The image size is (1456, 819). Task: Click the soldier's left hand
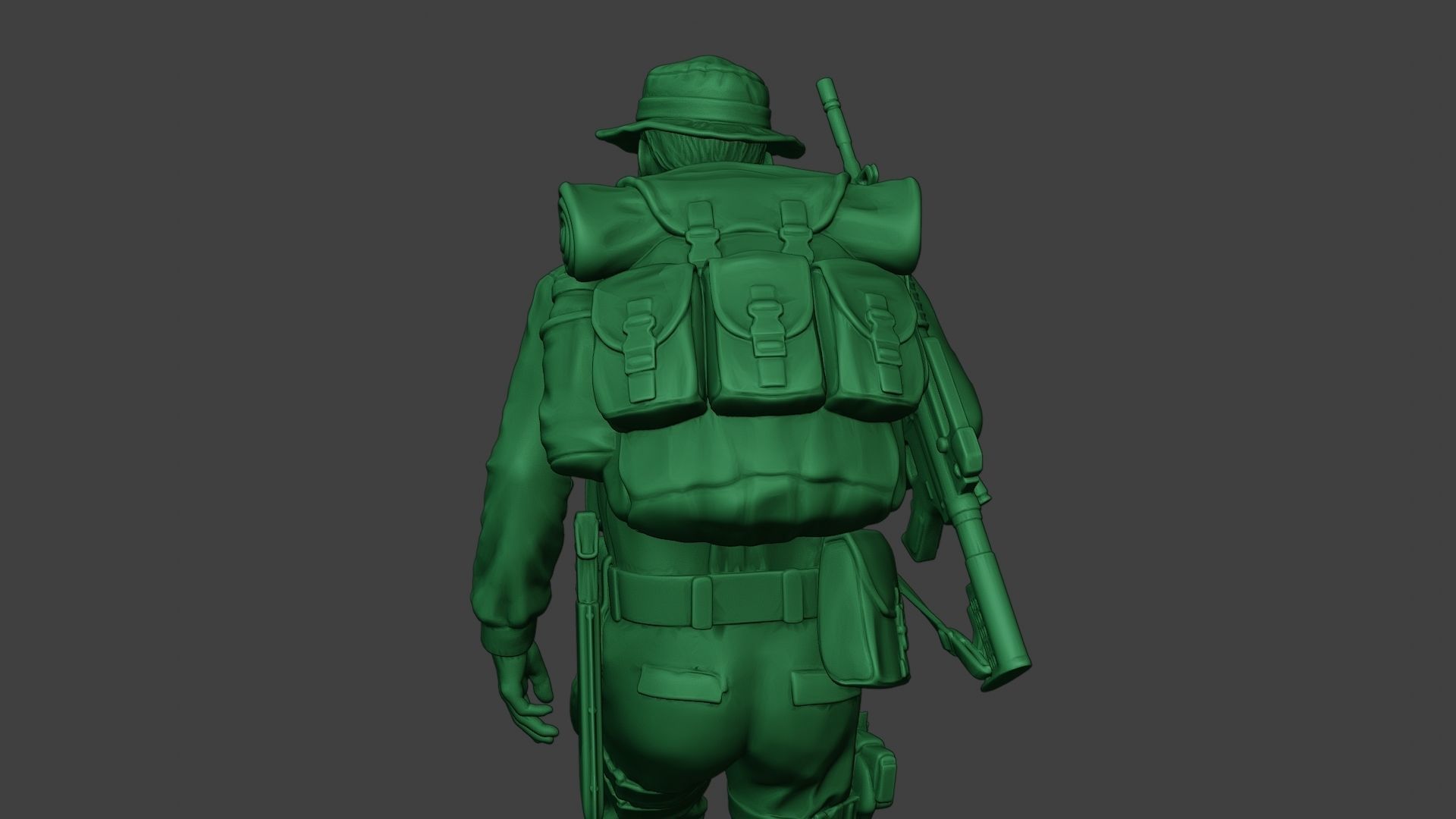525,686
